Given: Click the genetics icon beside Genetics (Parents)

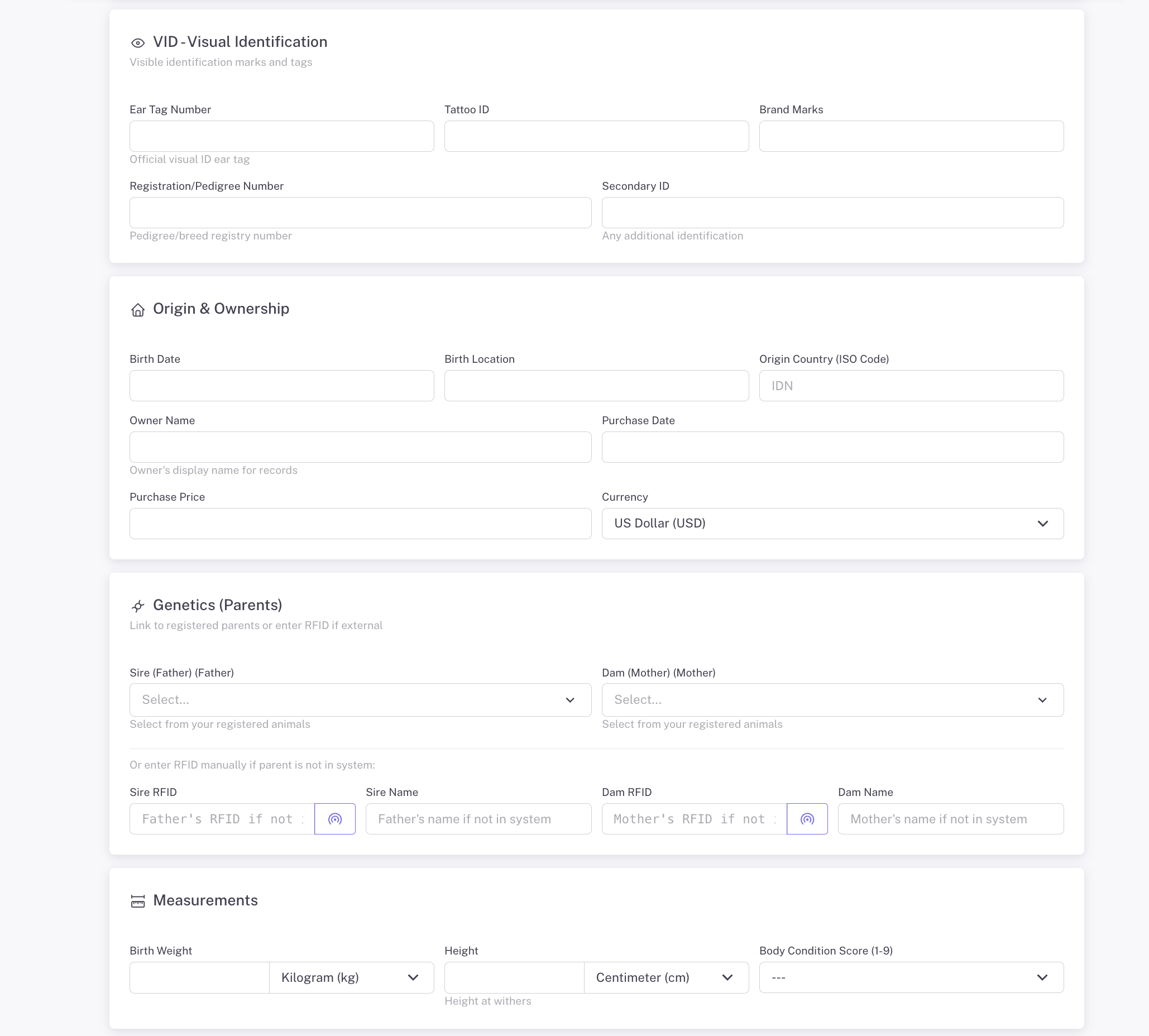Looking at the screenshot, I should [x=138, y=606].
